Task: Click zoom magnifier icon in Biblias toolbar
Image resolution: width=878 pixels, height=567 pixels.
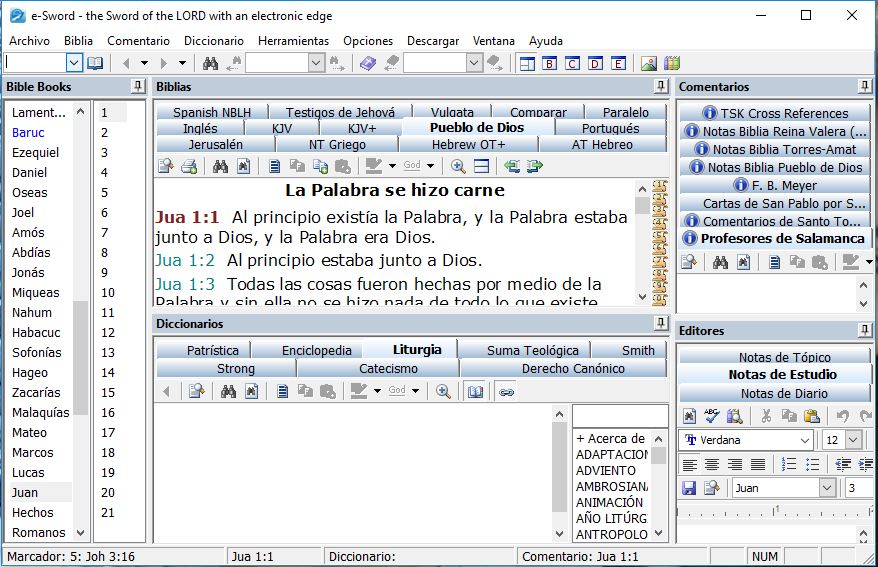Action: point(458,166)
